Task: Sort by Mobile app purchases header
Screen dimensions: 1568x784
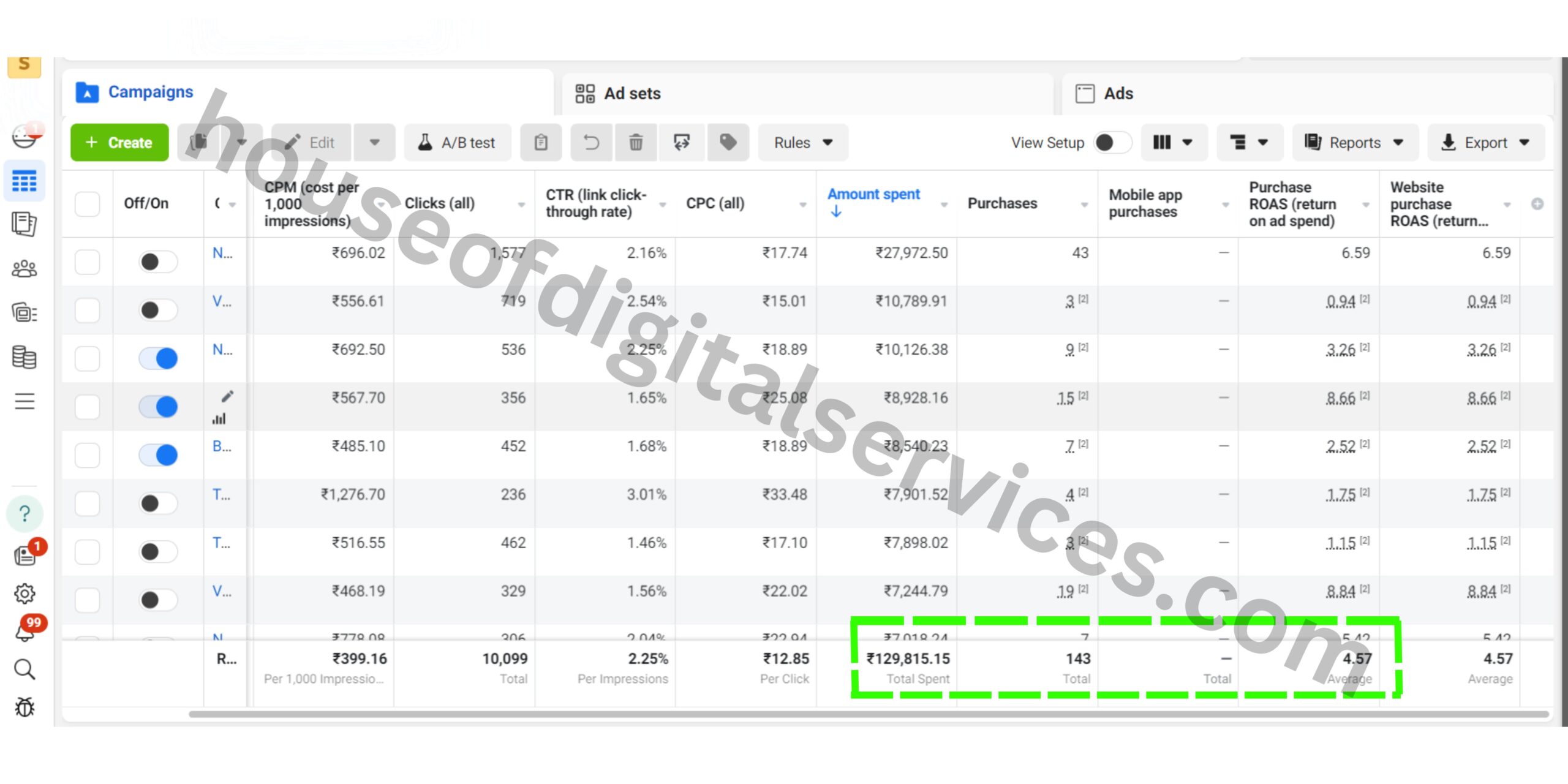Action: point(1145,203)
